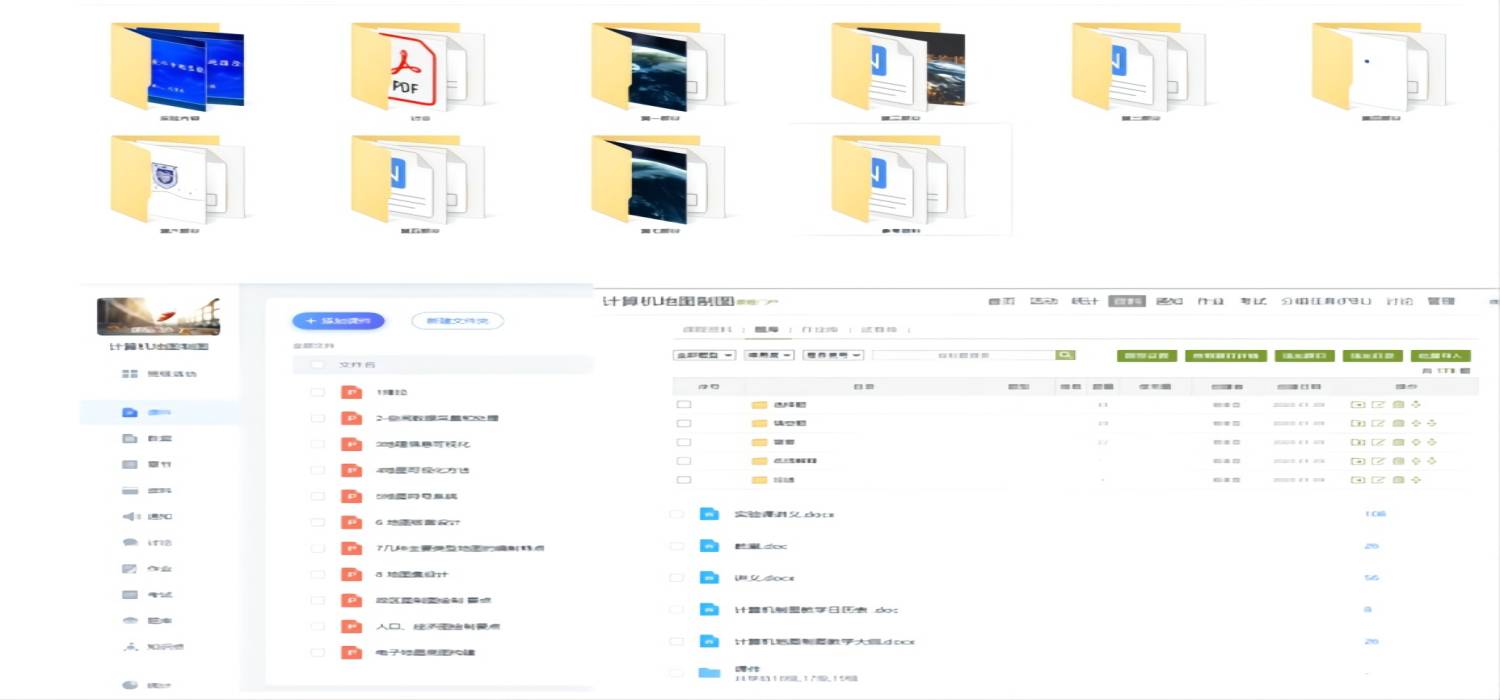Open the first filter dropdown 全部题型
Screen dimensions: 1500x700
click(x=705, y=355)
